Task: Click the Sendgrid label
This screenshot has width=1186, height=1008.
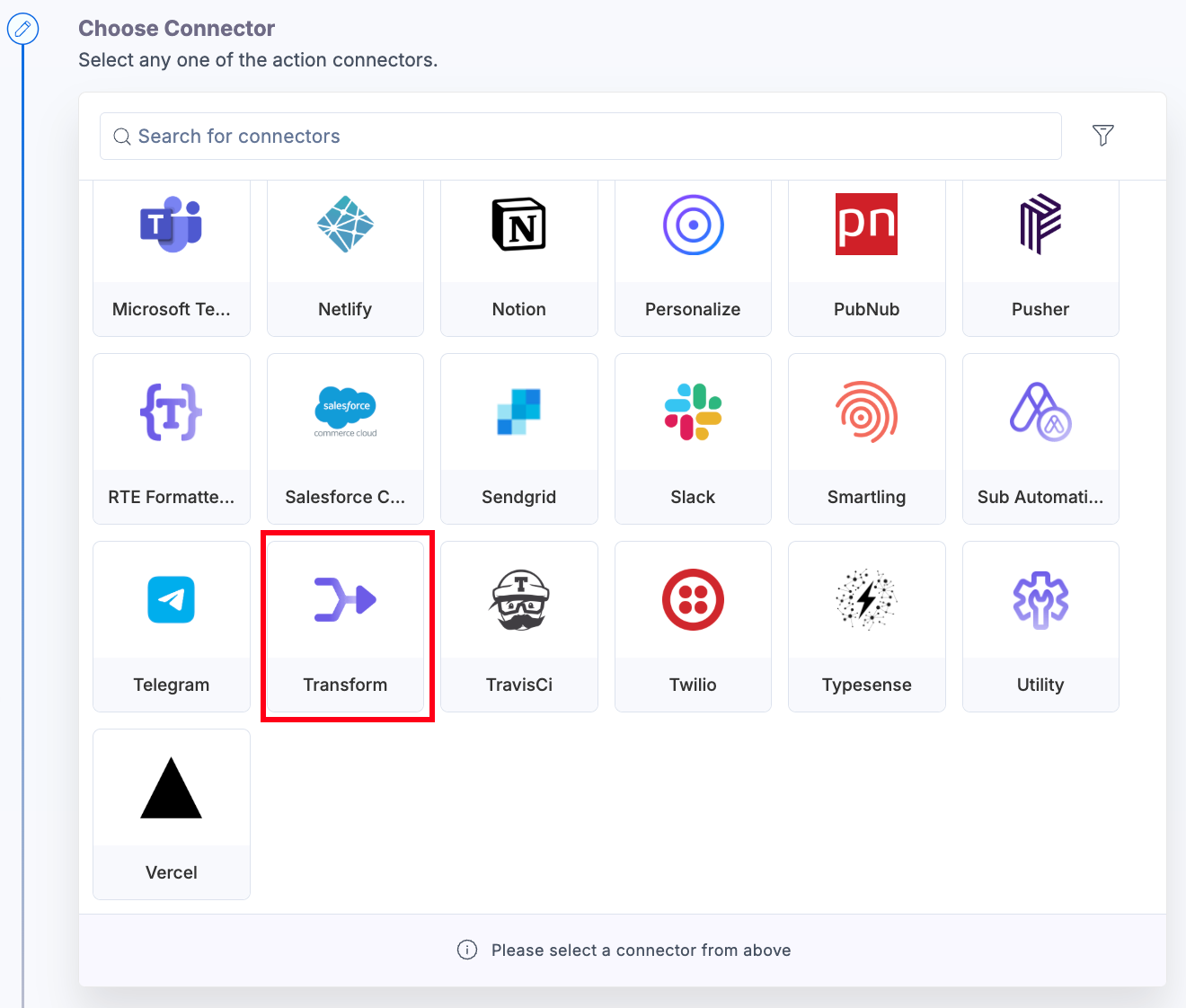Action: pyautogui.click(x=519, y=497)
